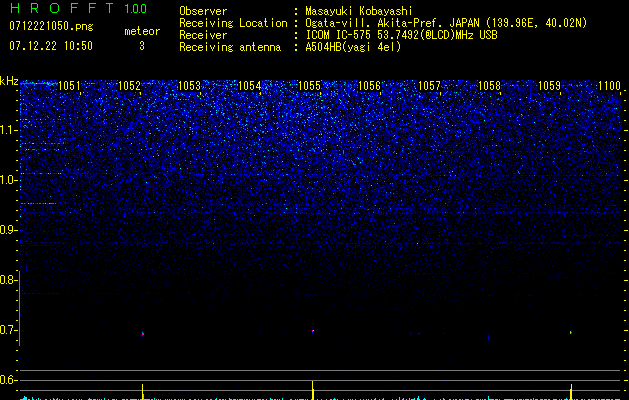Click the meteor label
Screen dimensions: 629x400
(142, 31)
